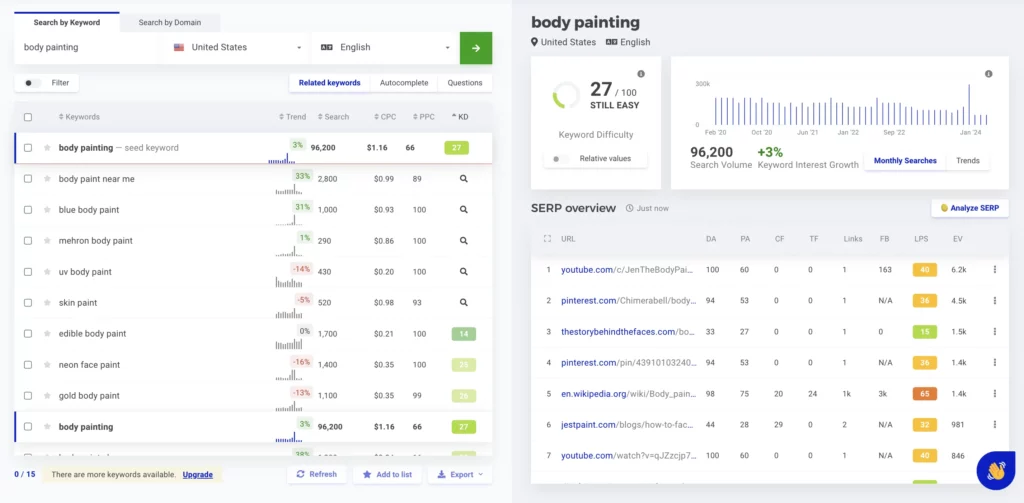Click magnifier icon for blue body paint
The image size is (1024, 503).
point(463,210)
